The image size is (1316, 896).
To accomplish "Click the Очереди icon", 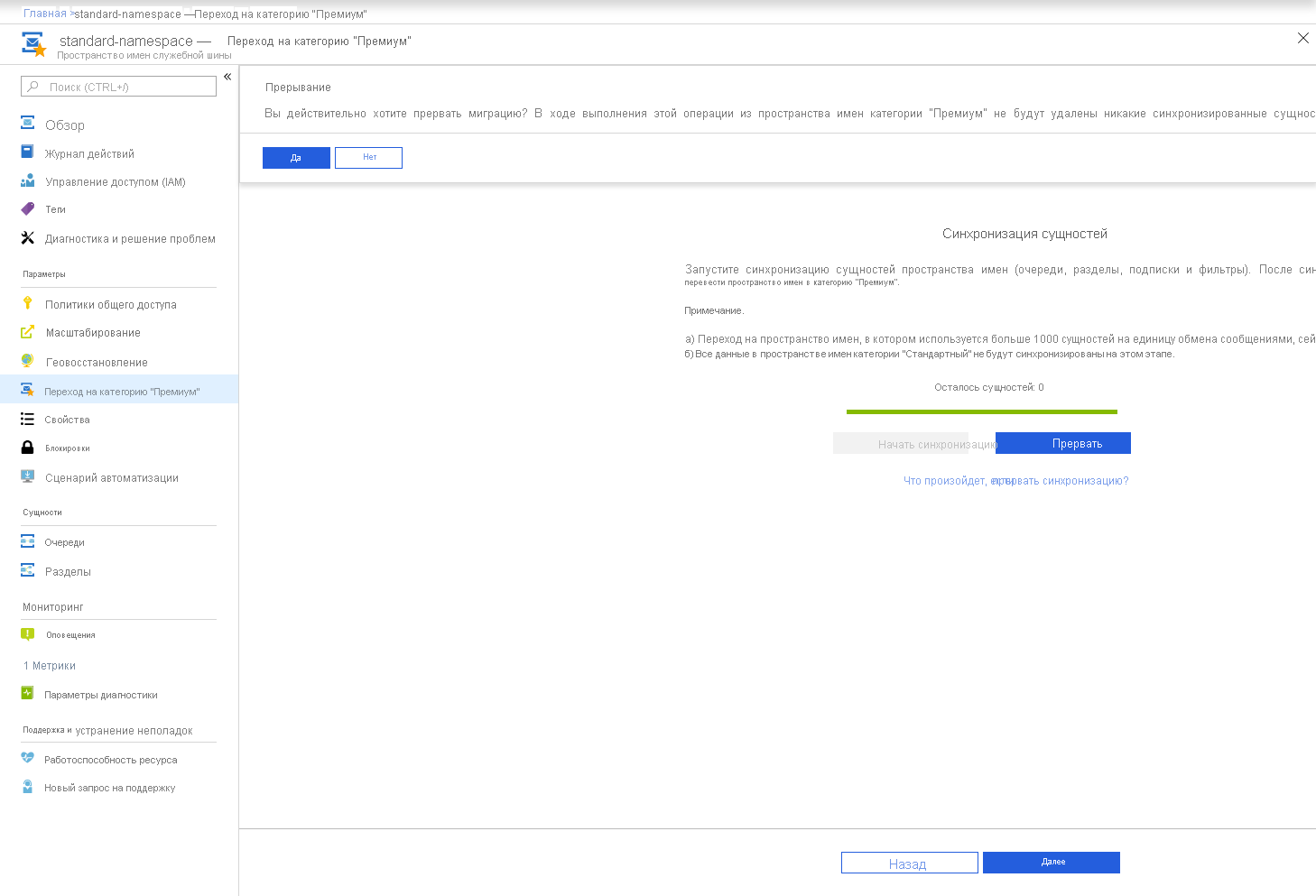I will tap(28, 541).
